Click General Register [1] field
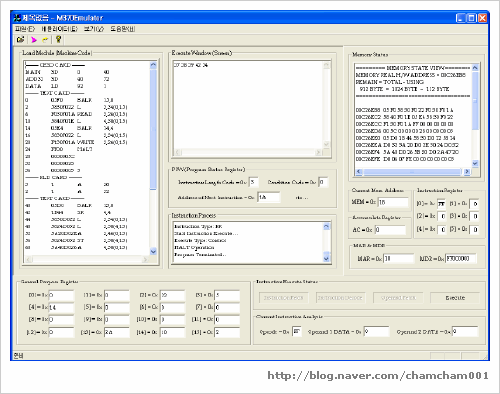 point(117,295)
